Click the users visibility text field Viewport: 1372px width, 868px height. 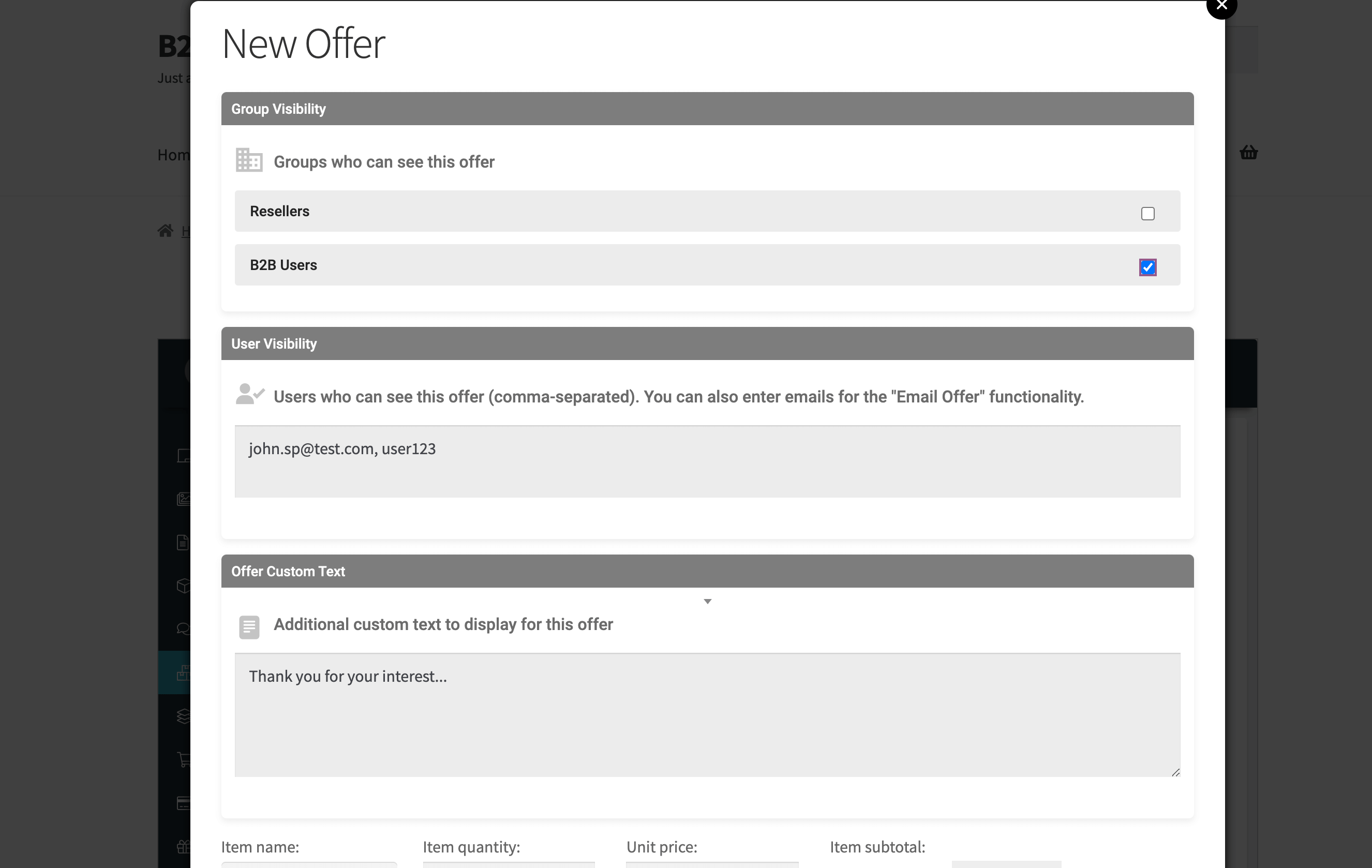point(707,461)
